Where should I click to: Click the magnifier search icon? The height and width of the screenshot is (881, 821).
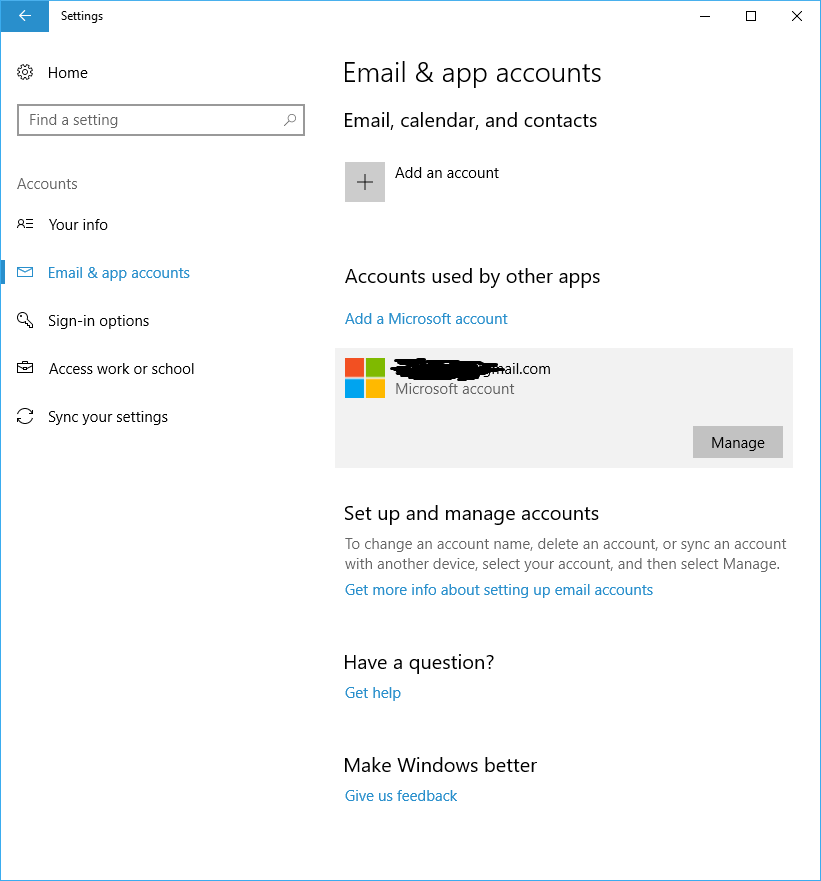tap(289, 120)
